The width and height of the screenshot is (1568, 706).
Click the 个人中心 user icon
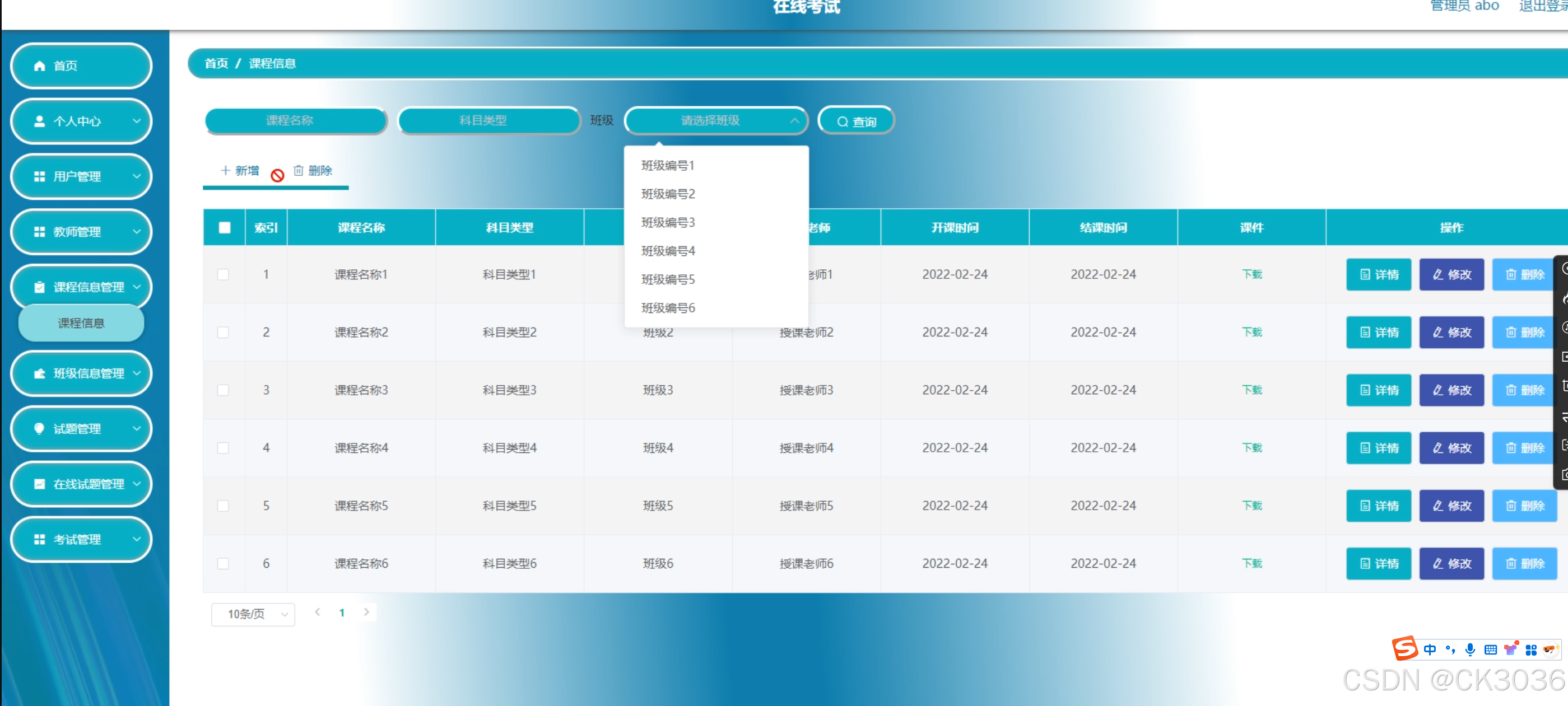coord(40,121)
